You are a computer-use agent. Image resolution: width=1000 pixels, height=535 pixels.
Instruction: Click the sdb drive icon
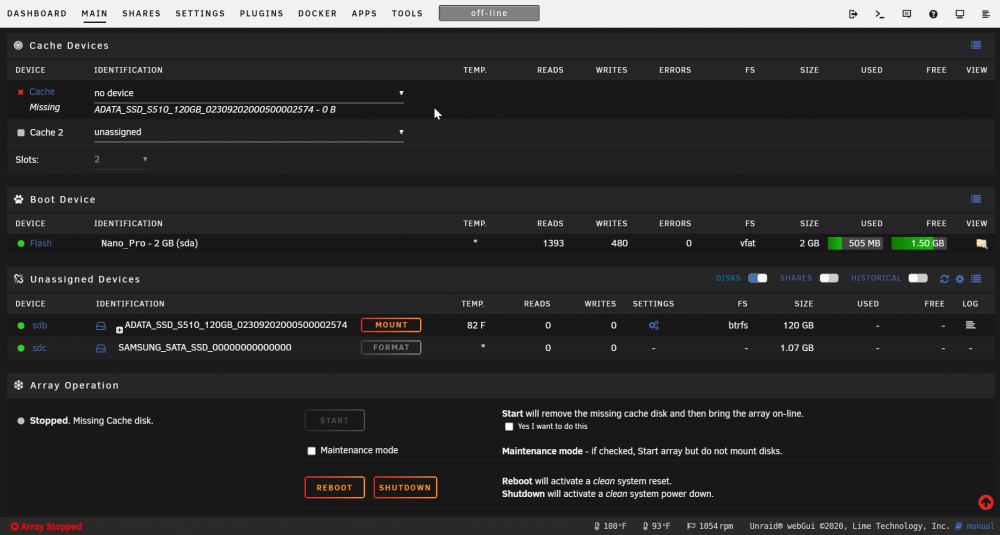(101, 326)
